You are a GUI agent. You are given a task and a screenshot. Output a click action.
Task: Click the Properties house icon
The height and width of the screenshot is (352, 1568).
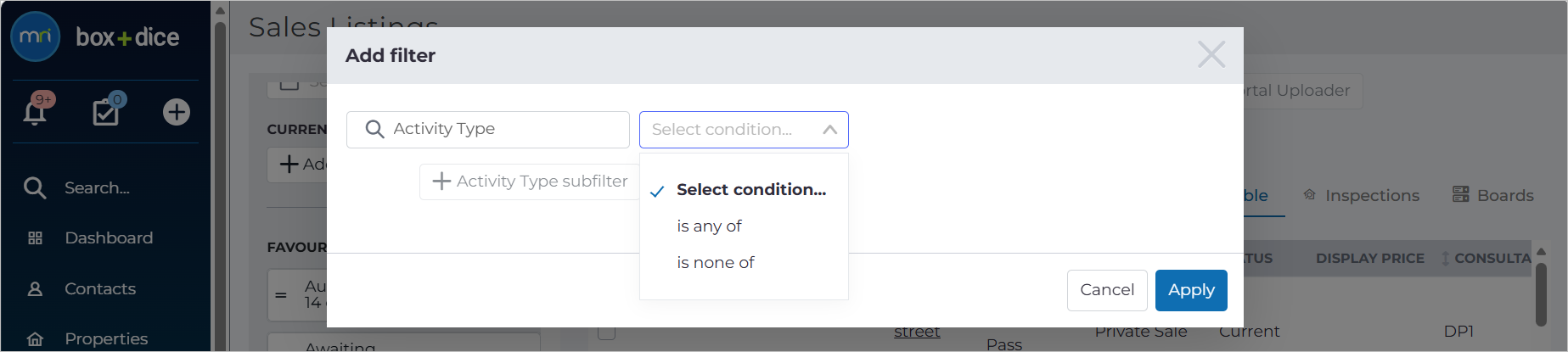click(x=35, y=339)
